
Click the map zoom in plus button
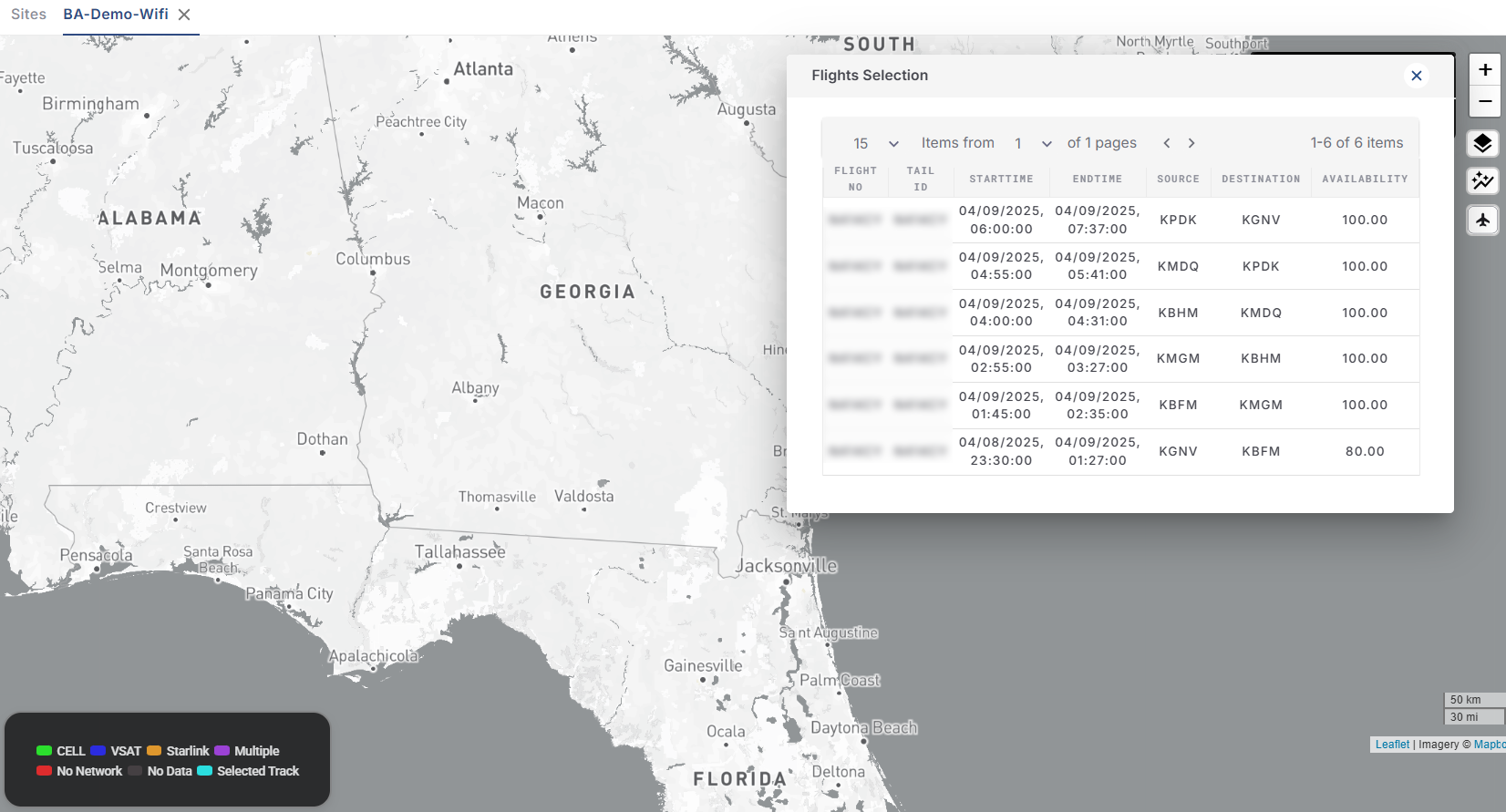[1484, 69]
